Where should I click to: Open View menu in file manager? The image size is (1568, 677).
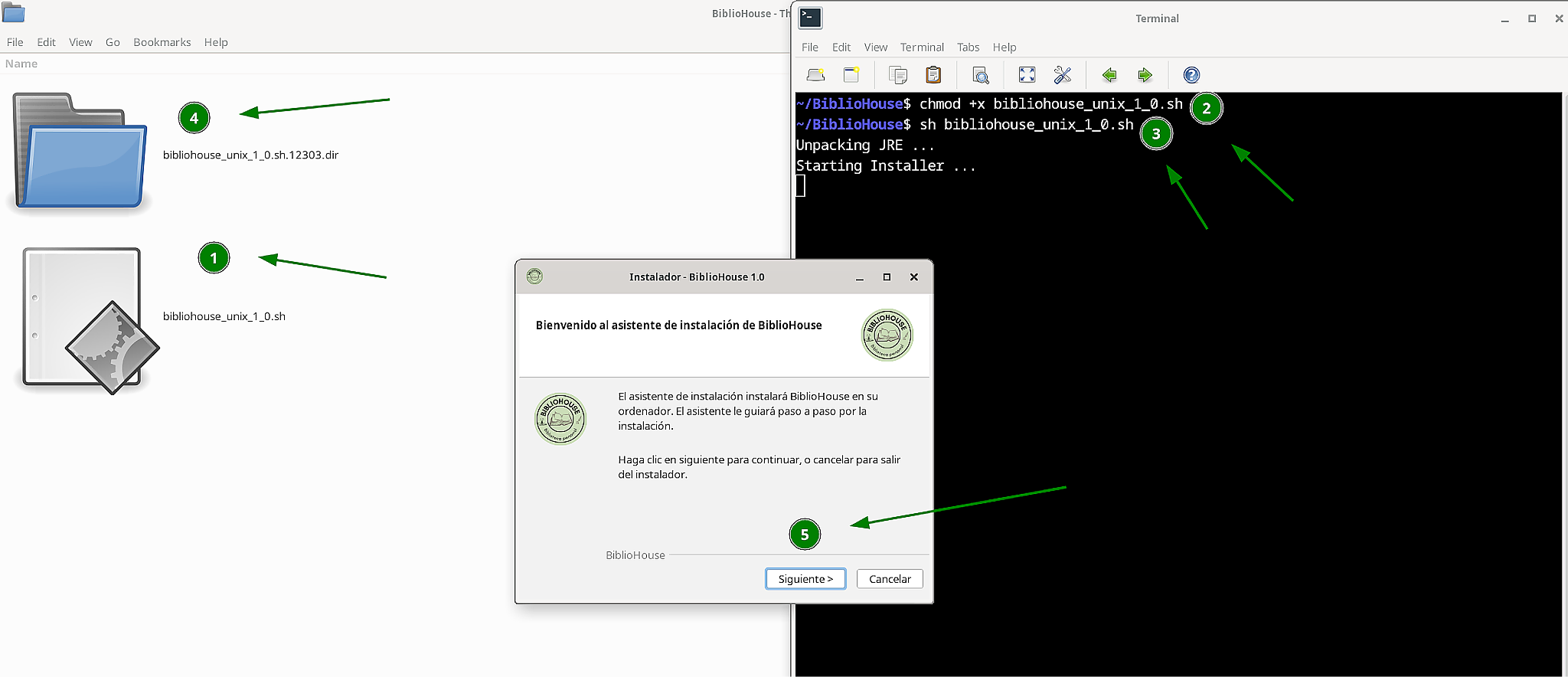pos(80,42)
